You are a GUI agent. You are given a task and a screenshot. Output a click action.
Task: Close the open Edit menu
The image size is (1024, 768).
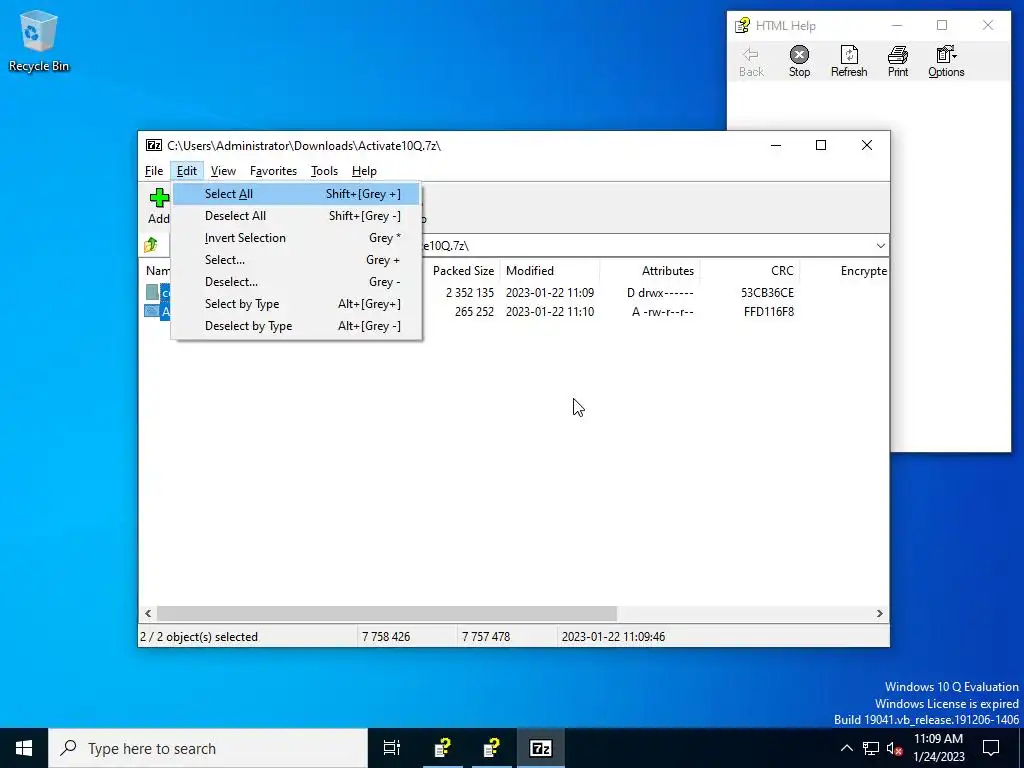[x=187, y=171]
